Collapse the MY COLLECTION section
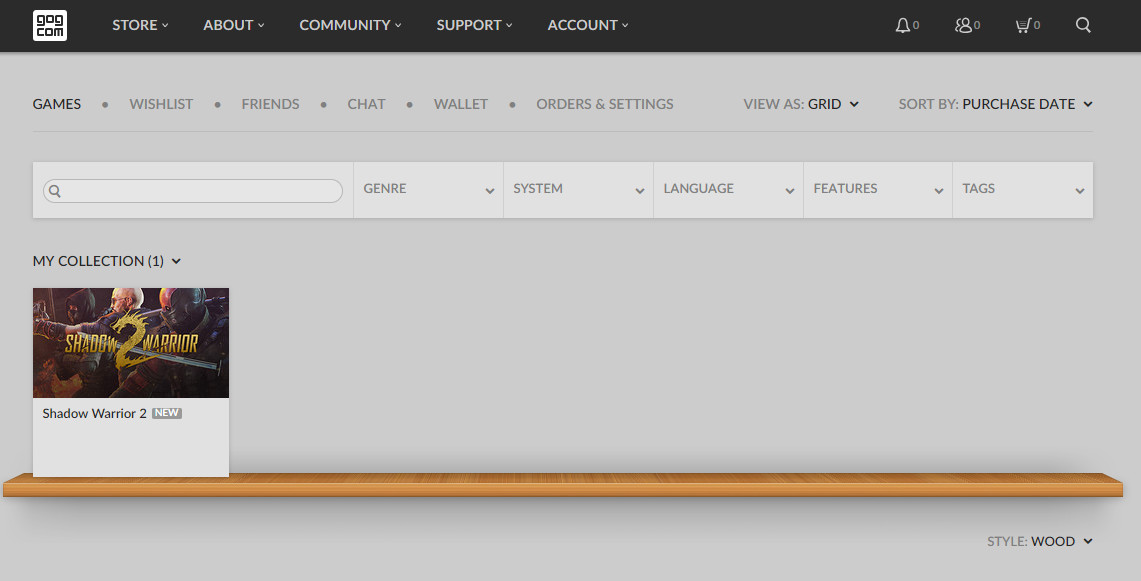The image size is (1141, 581). [x=107, y=261]
